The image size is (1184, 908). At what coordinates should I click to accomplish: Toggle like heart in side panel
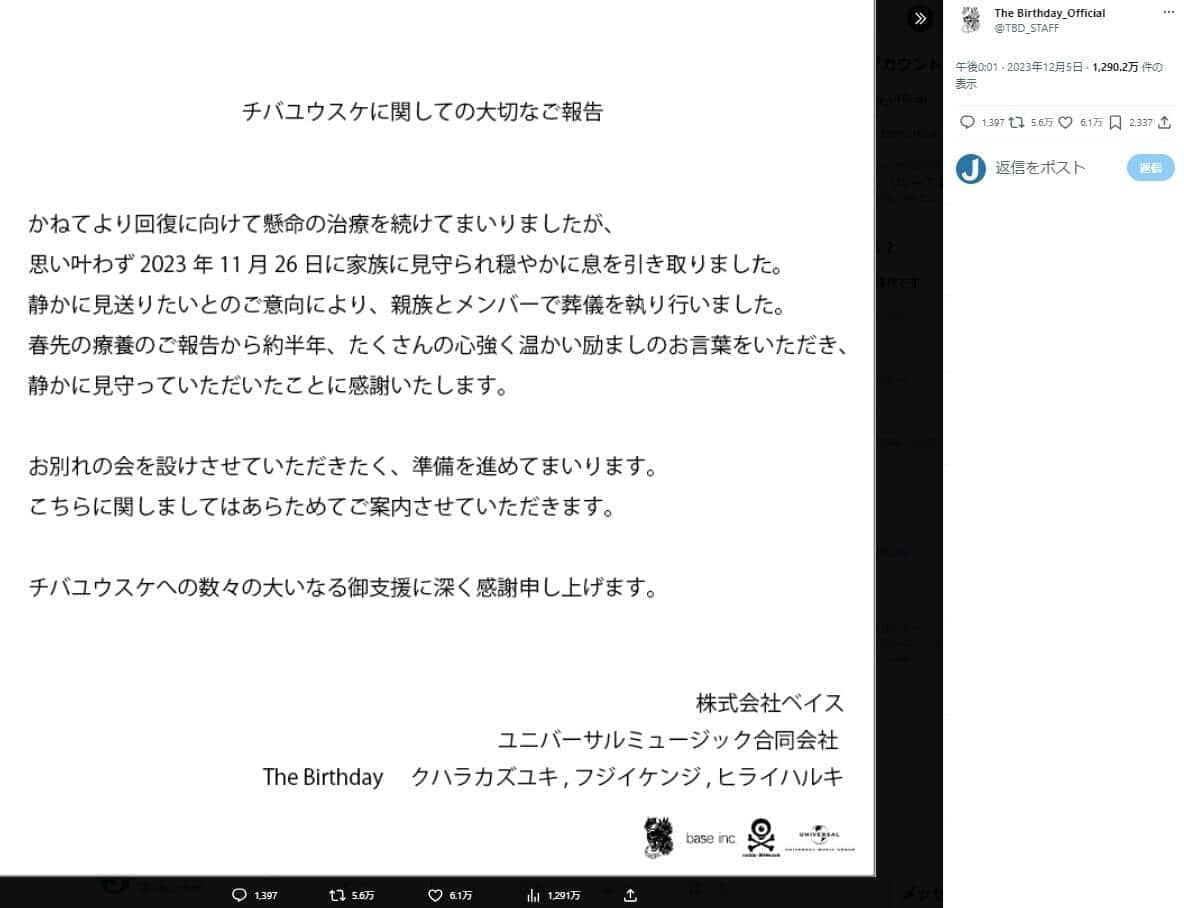[1065, 122]
